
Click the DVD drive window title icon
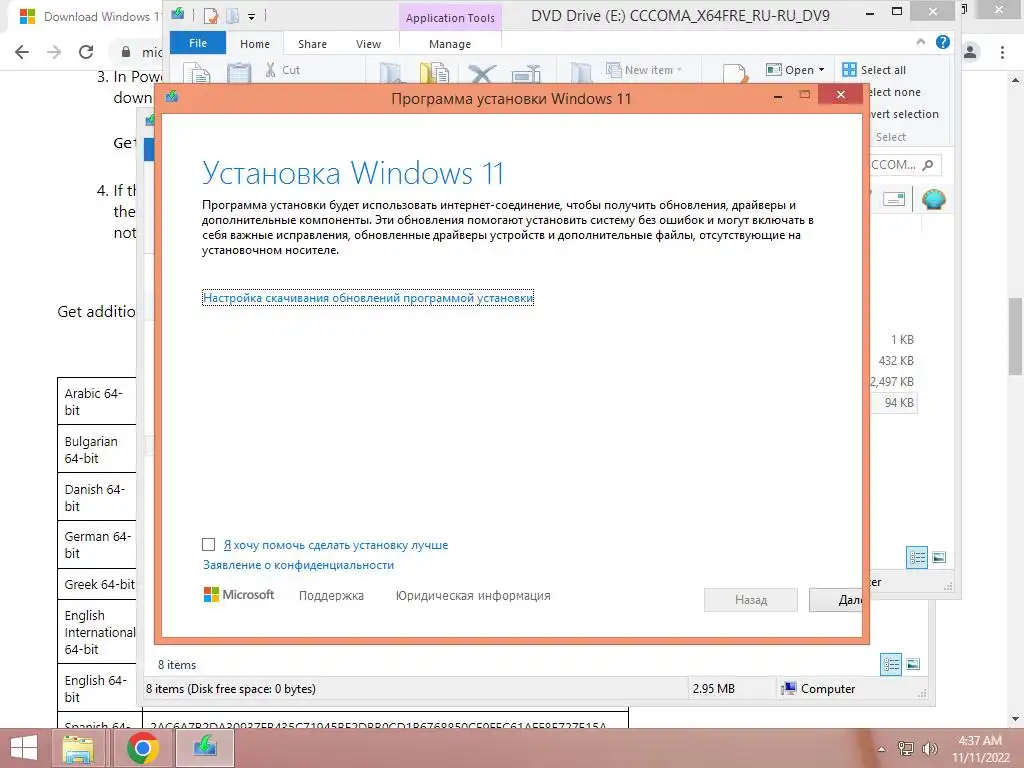(x=178, y=14)
